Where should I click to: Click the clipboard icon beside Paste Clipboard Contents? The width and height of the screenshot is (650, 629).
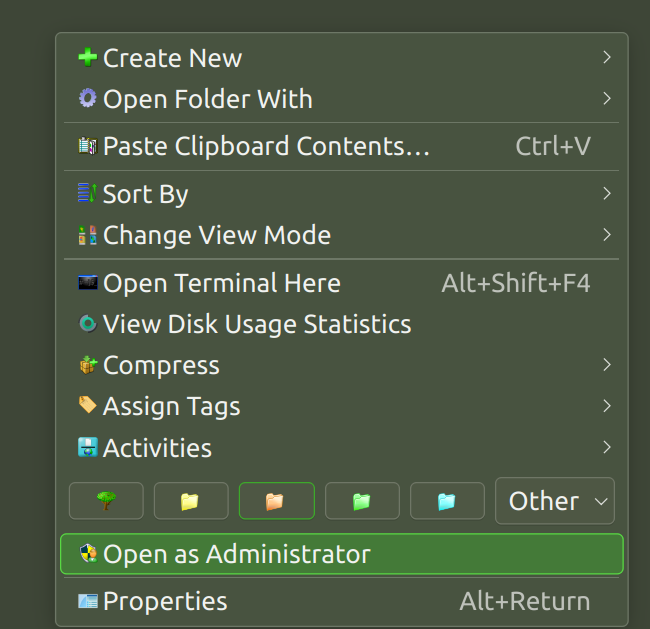pyautogui.click(x=87, y=146)
